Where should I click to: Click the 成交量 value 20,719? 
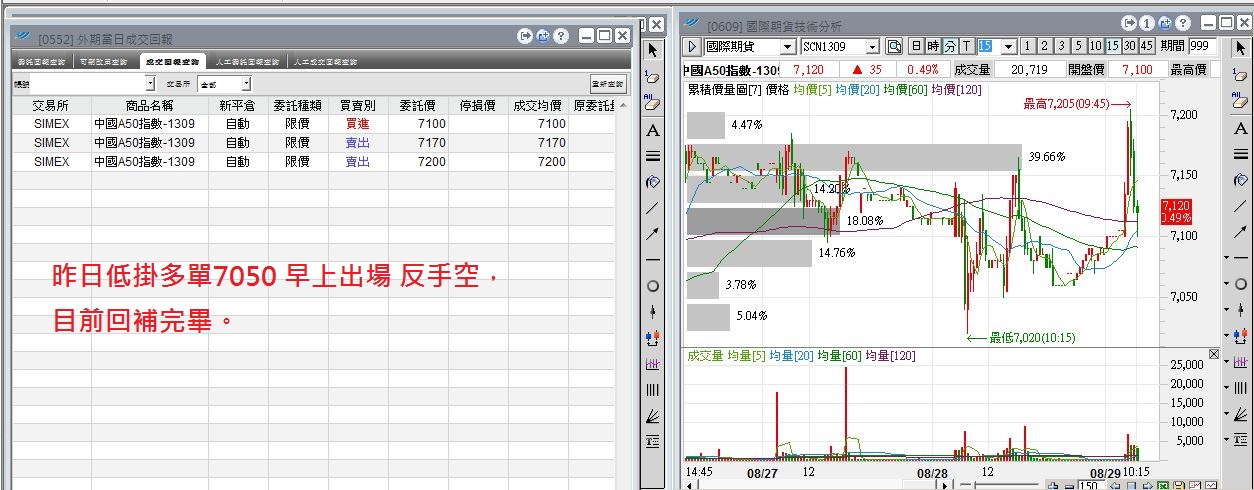pyautogui.click(x=1029, y=70)
